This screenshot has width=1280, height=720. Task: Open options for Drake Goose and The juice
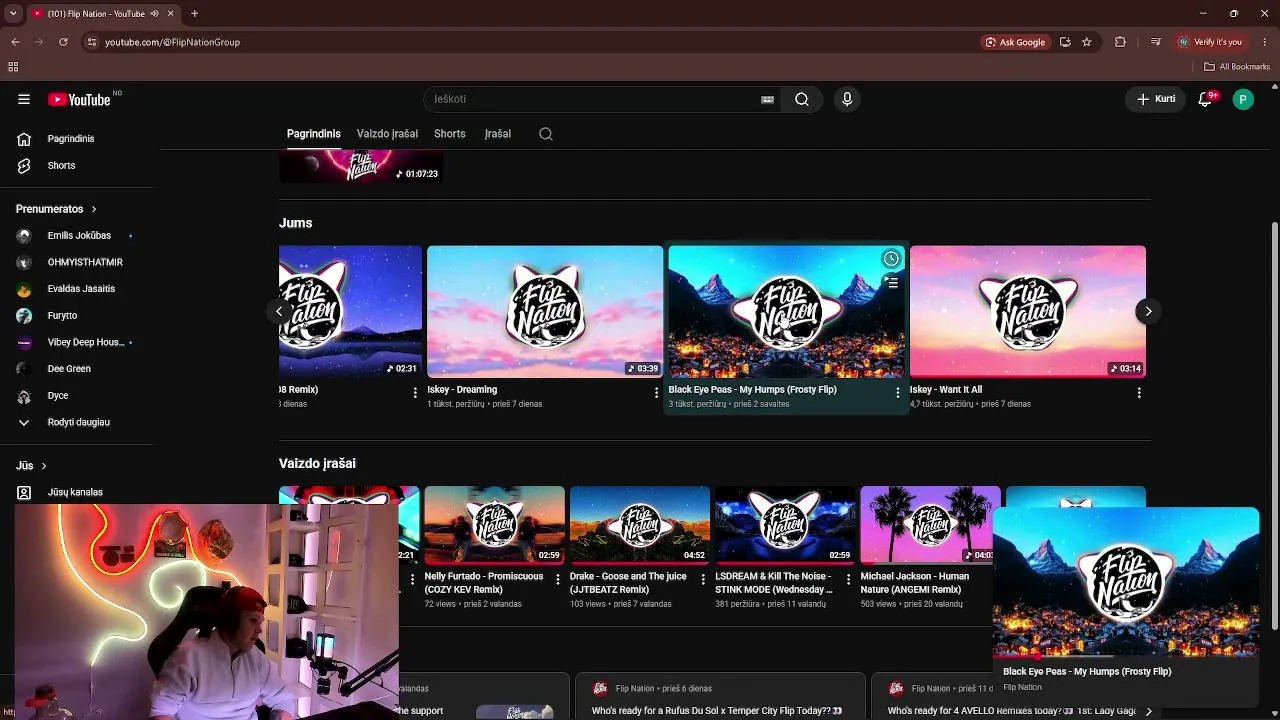(x=703, y=579)
